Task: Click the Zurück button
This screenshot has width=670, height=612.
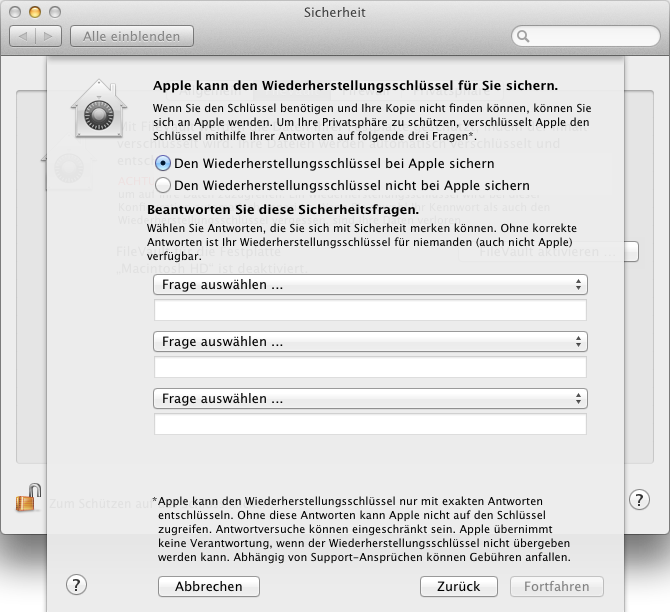Action: pos(458,586)
